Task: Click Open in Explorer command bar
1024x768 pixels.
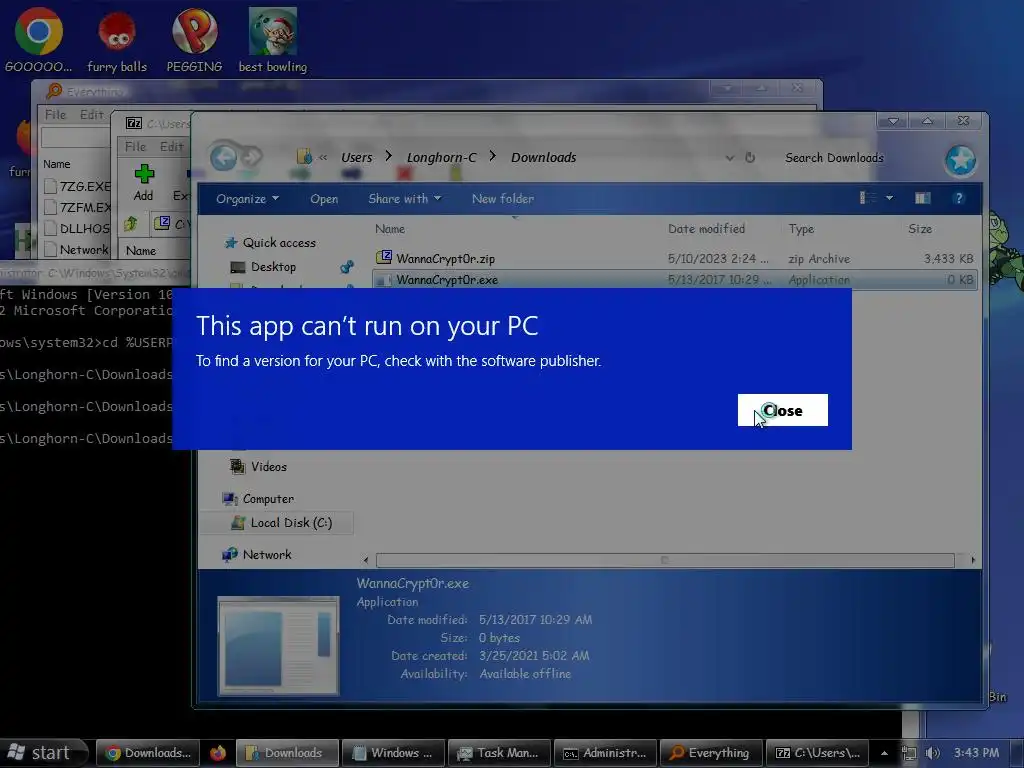Action: pyautogui.click(x=324, y=199)
